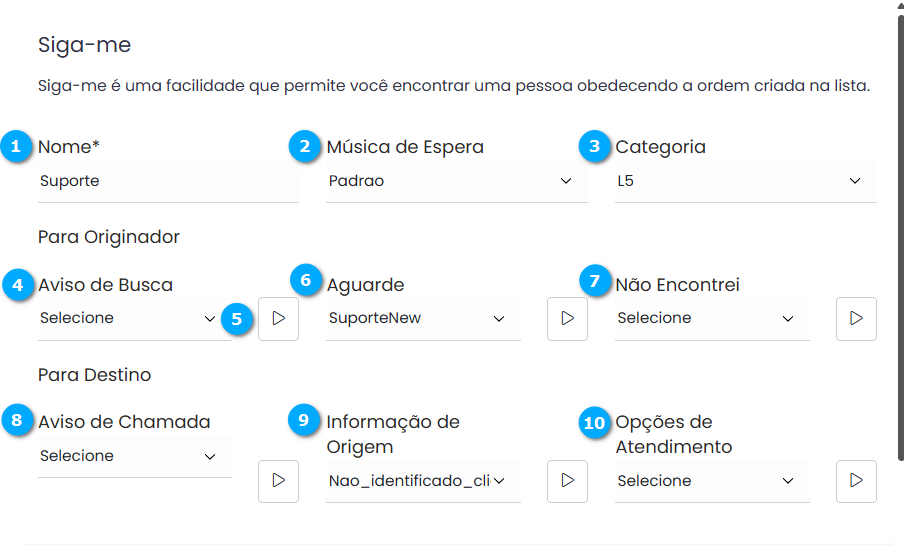
Task: Open the Música de Espera dropdown
Action: [x=456, y=182]
